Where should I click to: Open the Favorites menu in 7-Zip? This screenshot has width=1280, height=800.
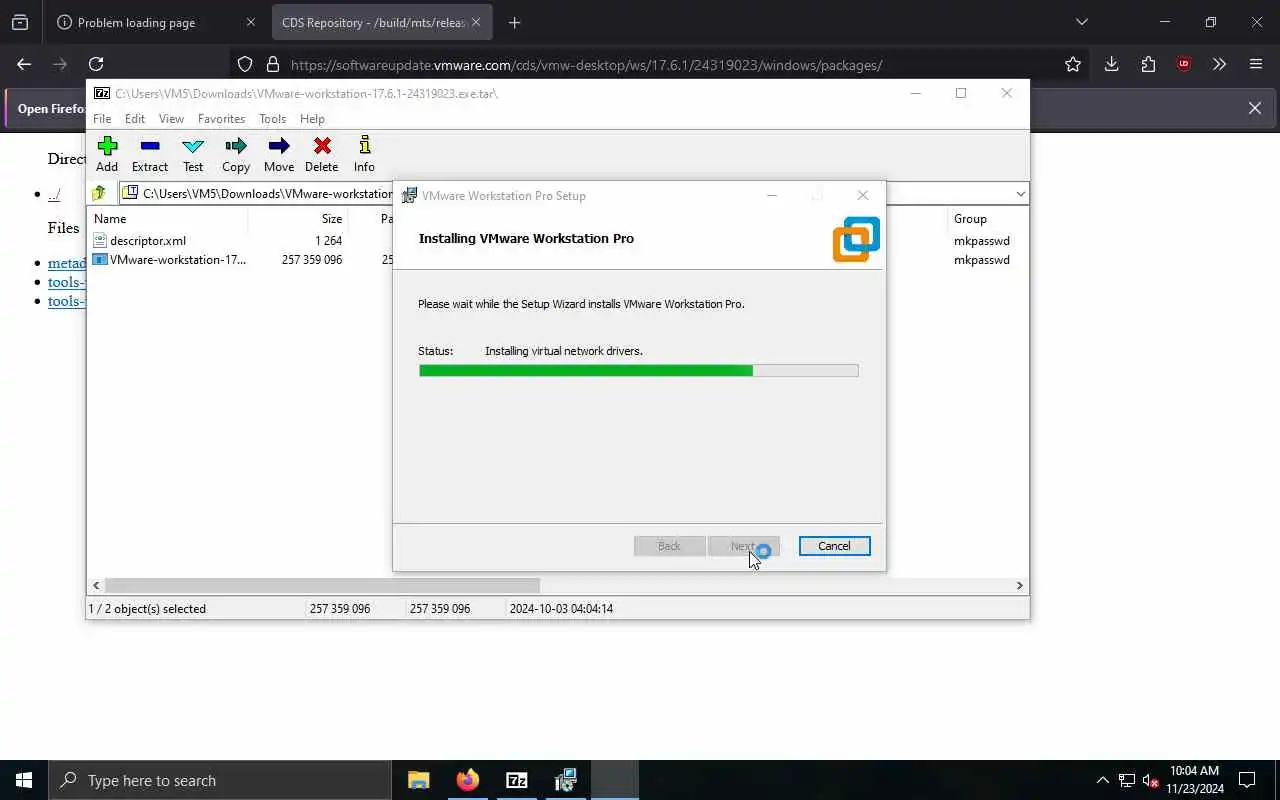click(221, 118)
